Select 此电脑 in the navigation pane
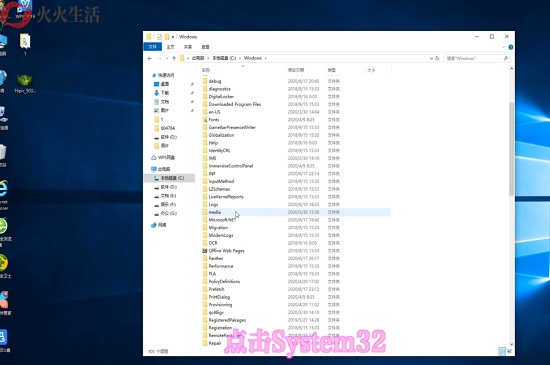550x365 pixels. click(x=164, y=169)
